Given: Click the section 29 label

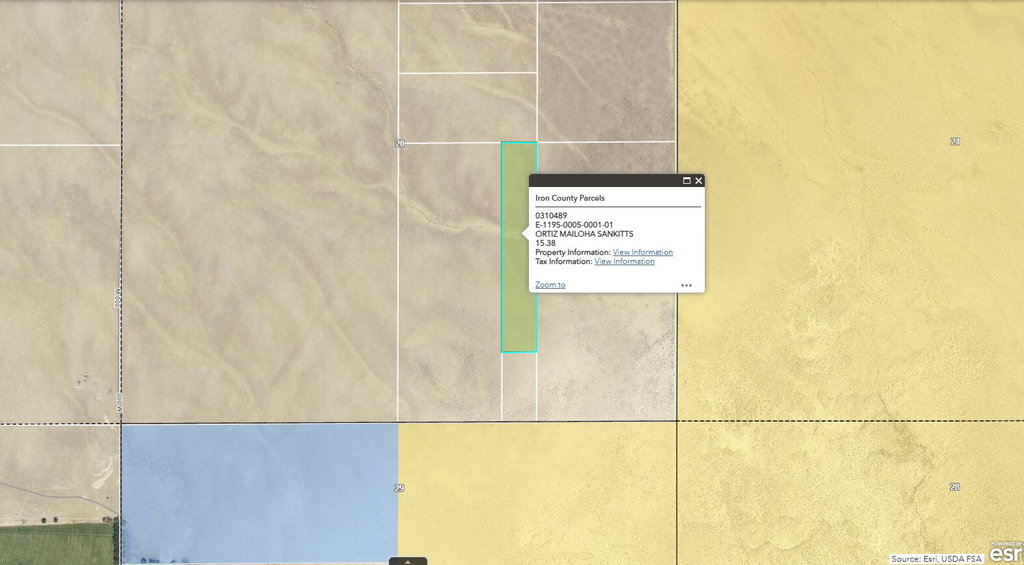Looking at the screenshot, I should point(399,488).
